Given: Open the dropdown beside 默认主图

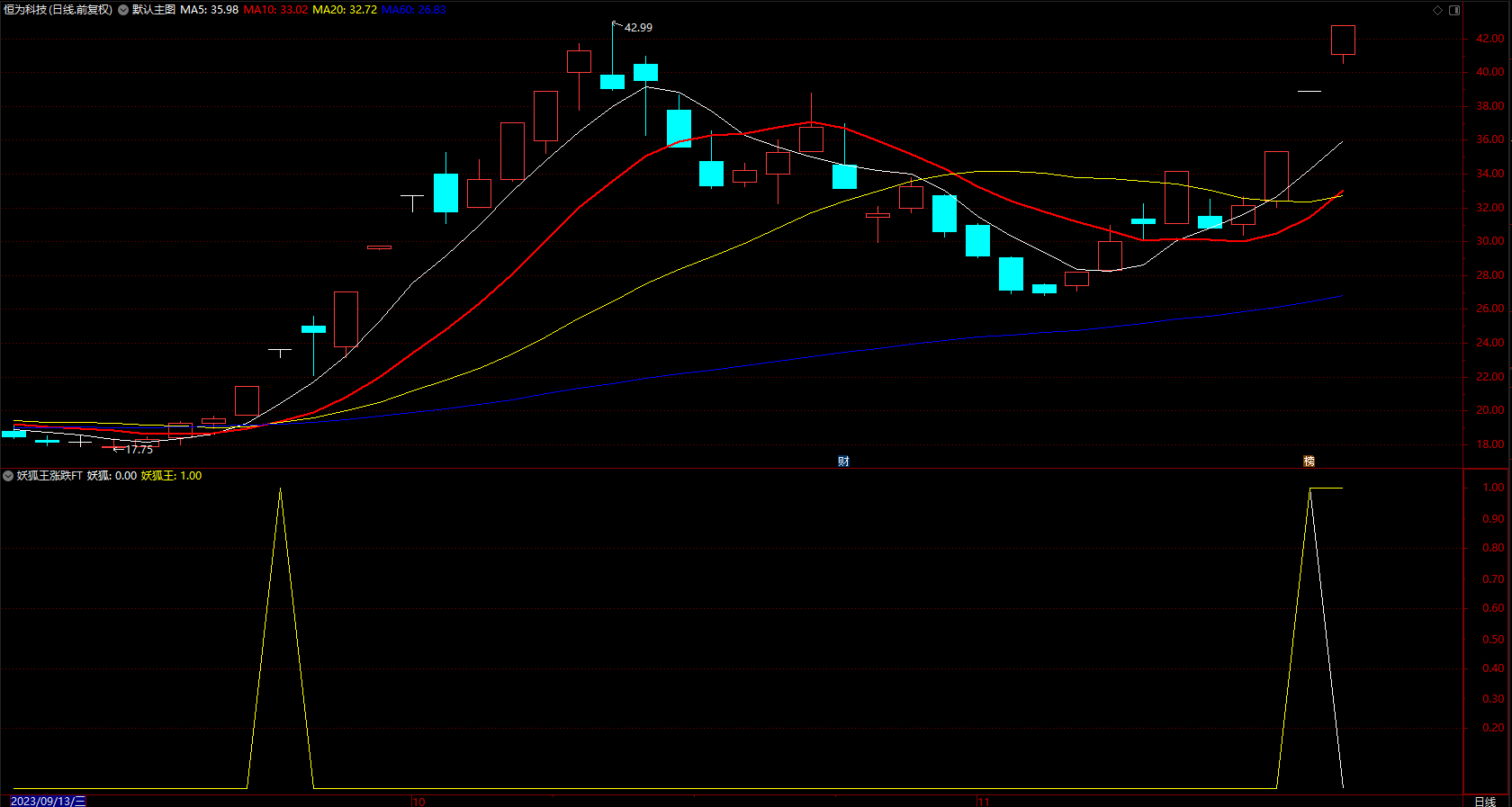Looking at the screenshot, I should click(123, 10).
